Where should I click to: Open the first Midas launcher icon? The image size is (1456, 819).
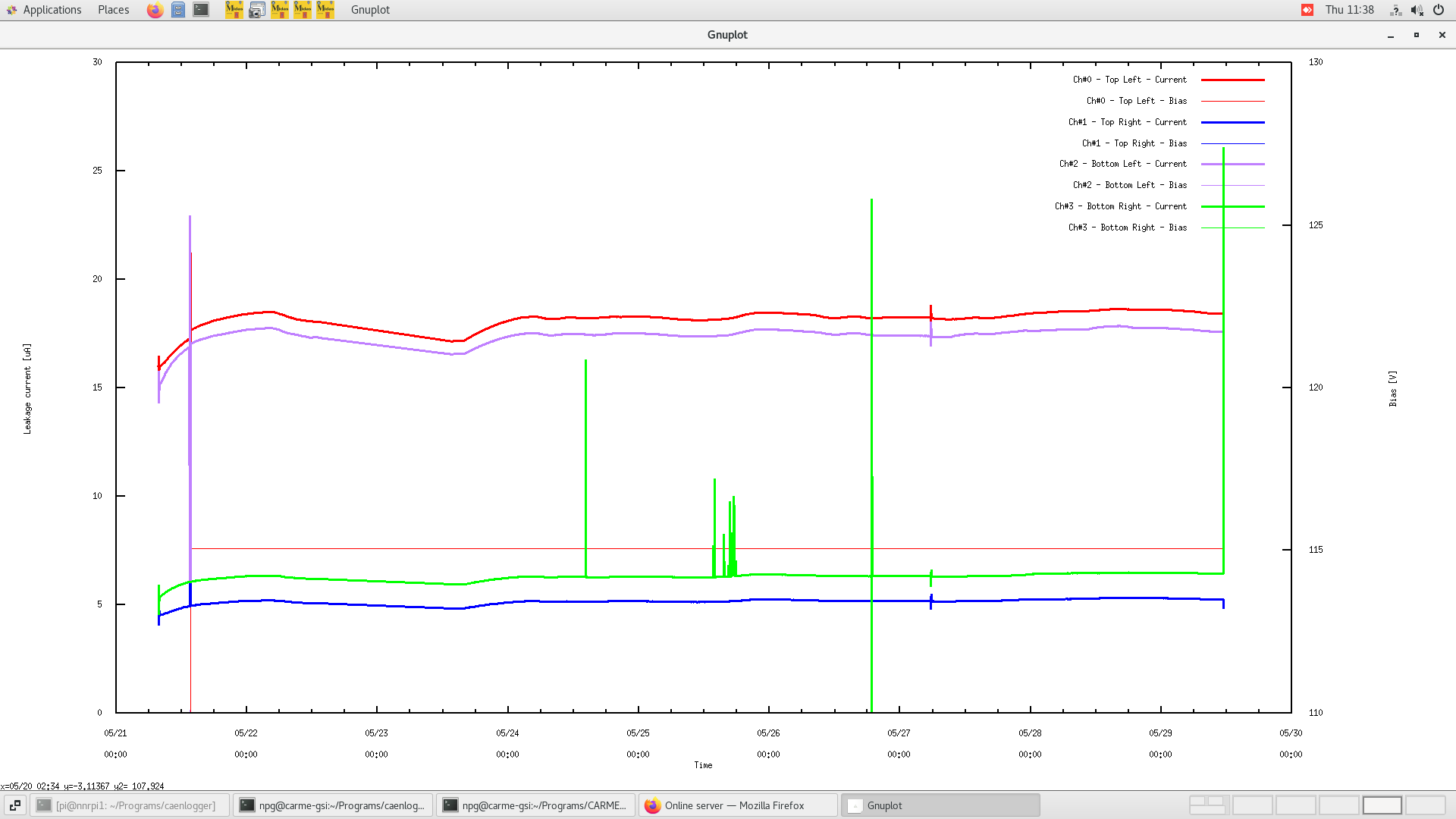click(234, 10)
